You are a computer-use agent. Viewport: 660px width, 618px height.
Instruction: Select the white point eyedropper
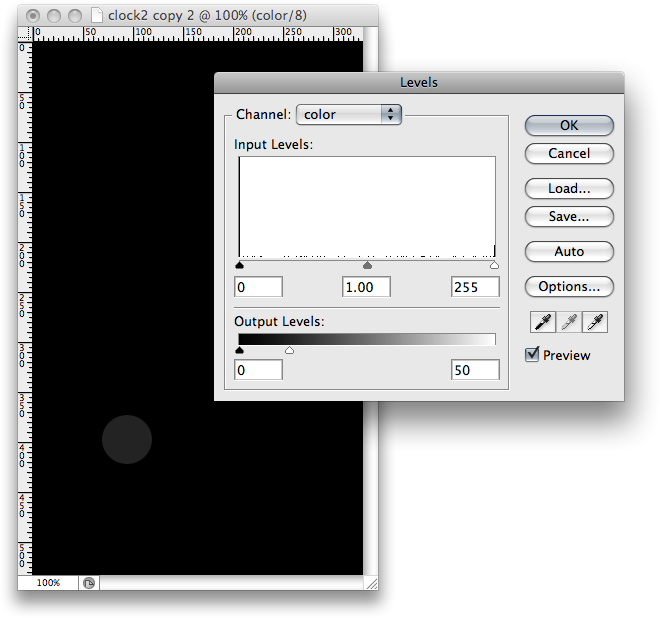595,322
